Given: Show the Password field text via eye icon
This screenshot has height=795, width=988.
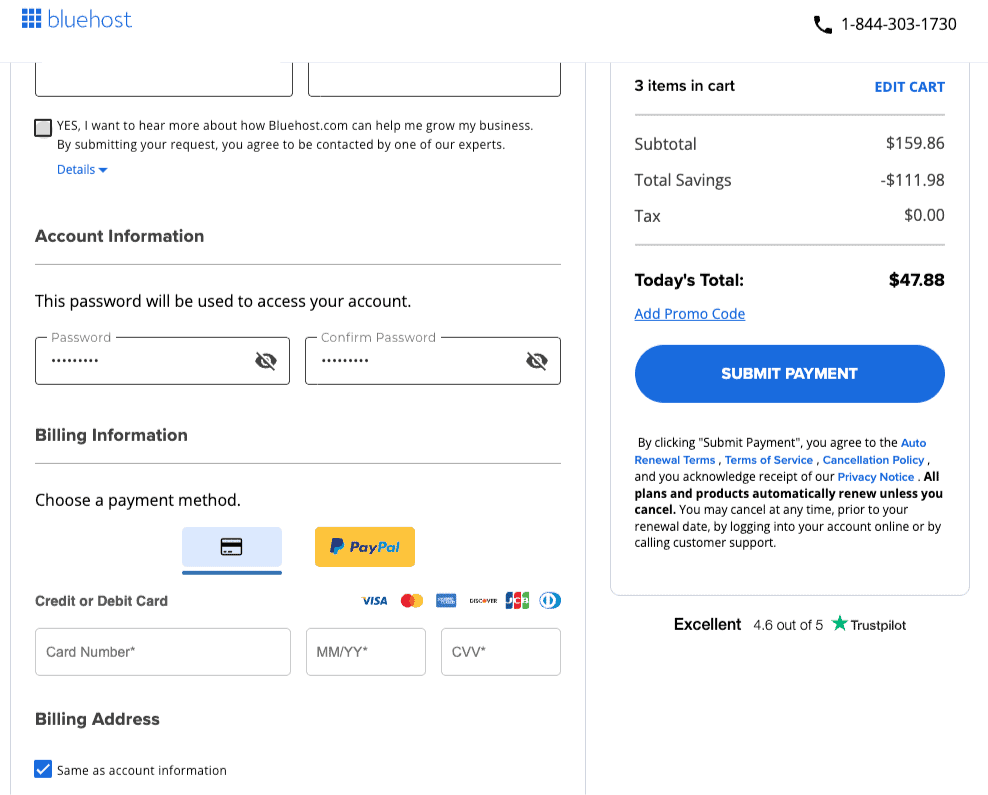Looking at the screenshot, I should 265,361.
